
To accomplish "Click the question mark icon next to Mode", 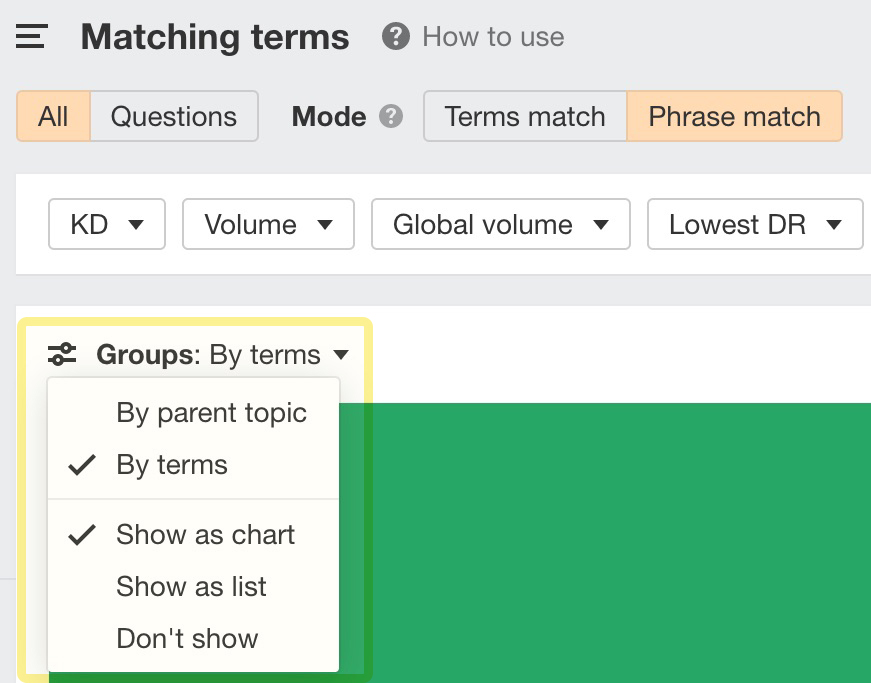I will click(393, 117).
